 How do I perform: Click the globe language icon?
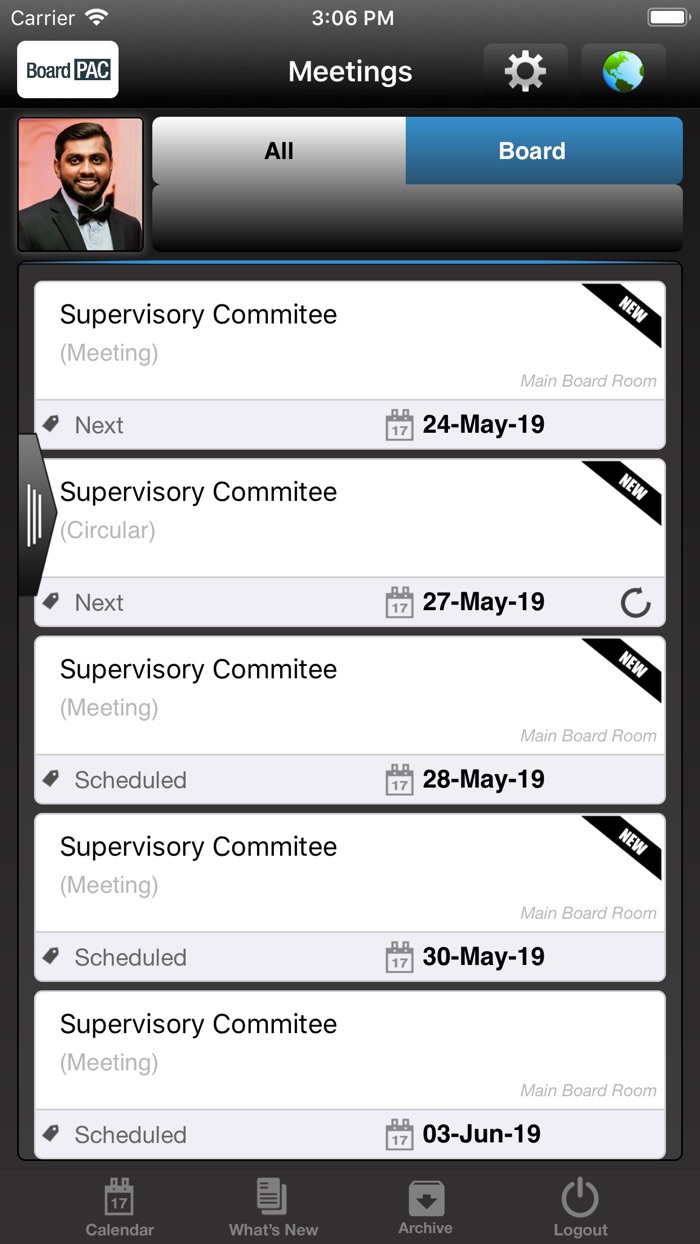(623, 71)
